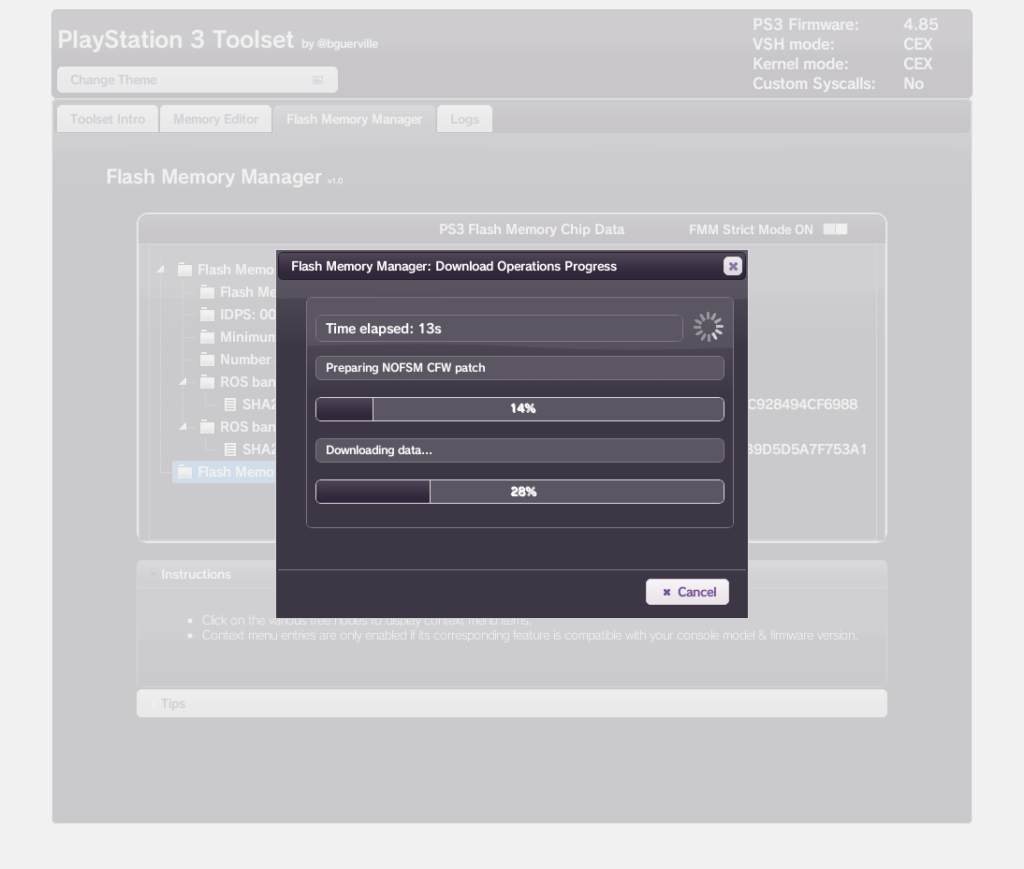The height and width of the screenshot is (869, 1024).
Task: Click the root Flash Memory folder icon
Action: [x=185, y=270]
